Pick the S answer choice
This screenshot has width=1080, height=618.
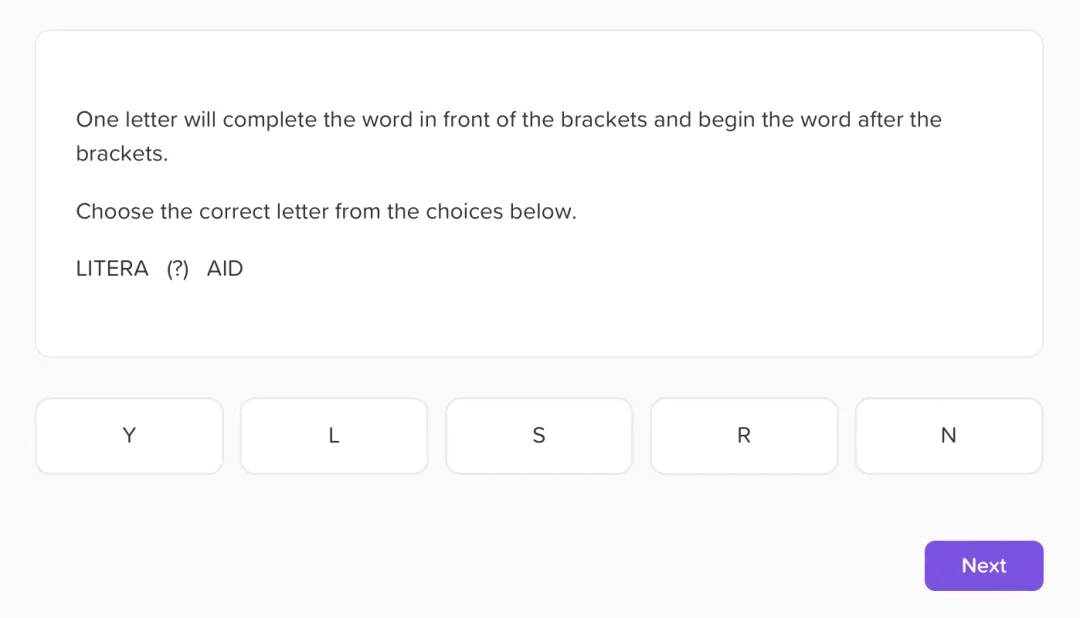[x=539, y=436]
